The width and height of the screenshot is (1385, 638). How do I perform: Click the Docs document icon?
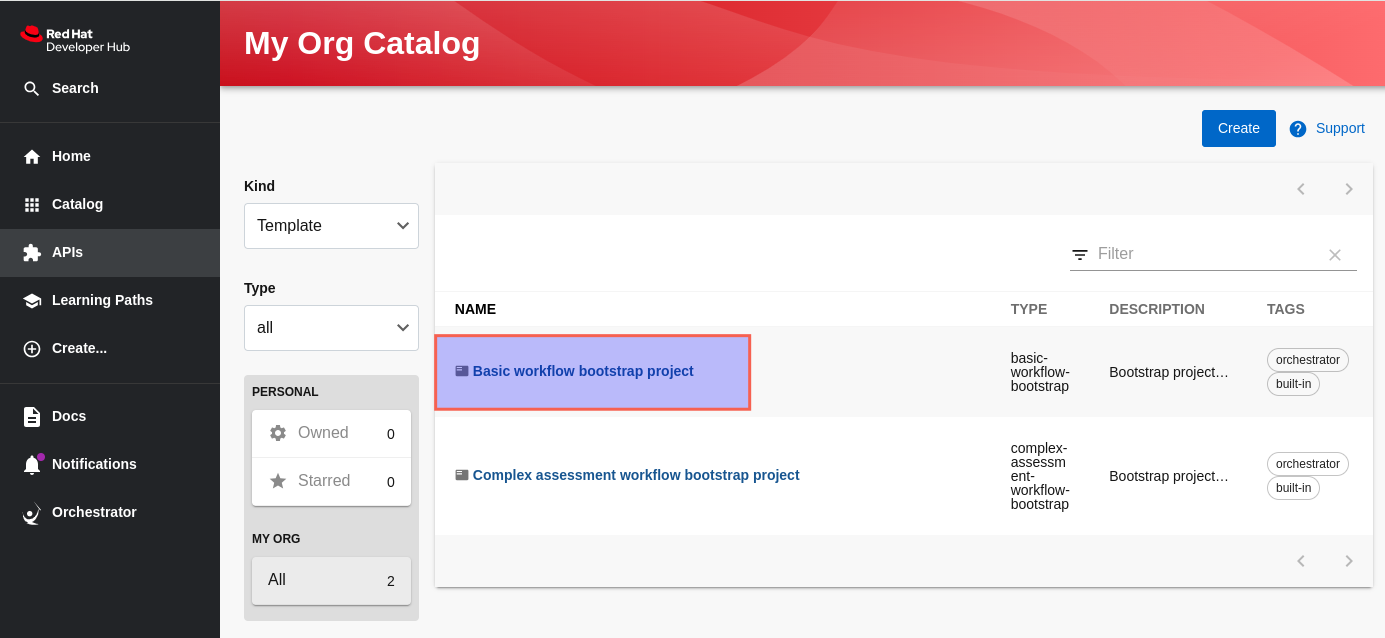tap(32, 417)
